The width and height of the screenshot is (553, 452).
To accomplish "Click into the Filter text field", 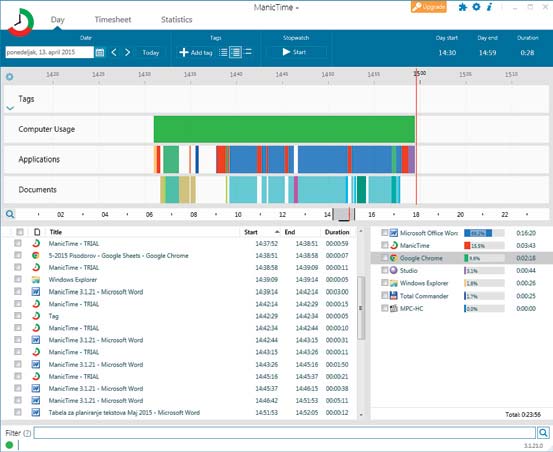I will pyautogui.click(x=285, y=433).
